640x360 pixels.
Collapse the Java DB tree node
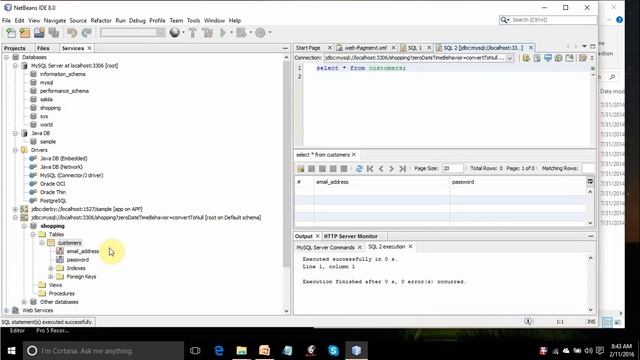pos(15,133)
